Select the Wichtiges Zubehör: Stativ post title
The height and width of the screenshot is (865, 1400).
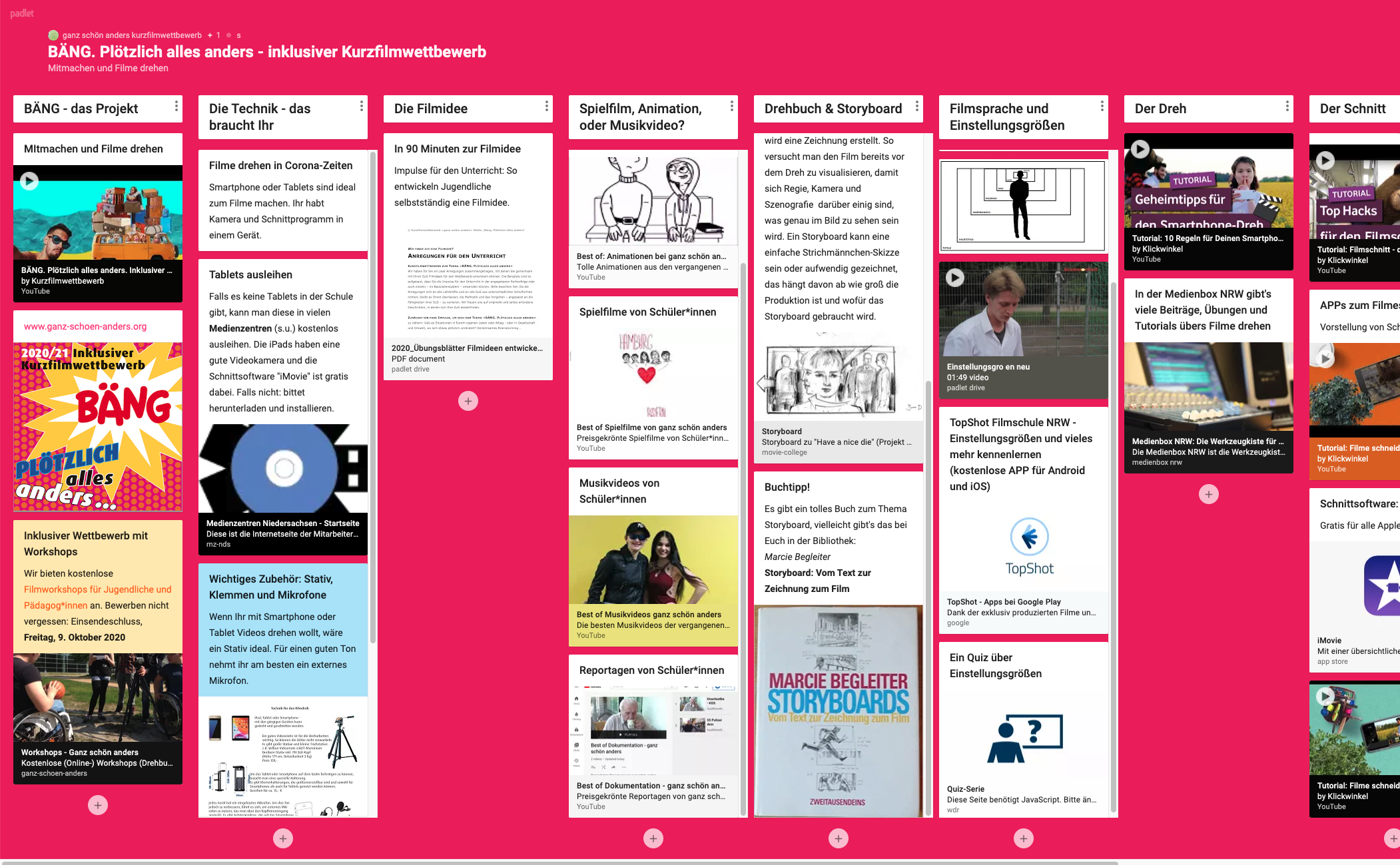270,587
